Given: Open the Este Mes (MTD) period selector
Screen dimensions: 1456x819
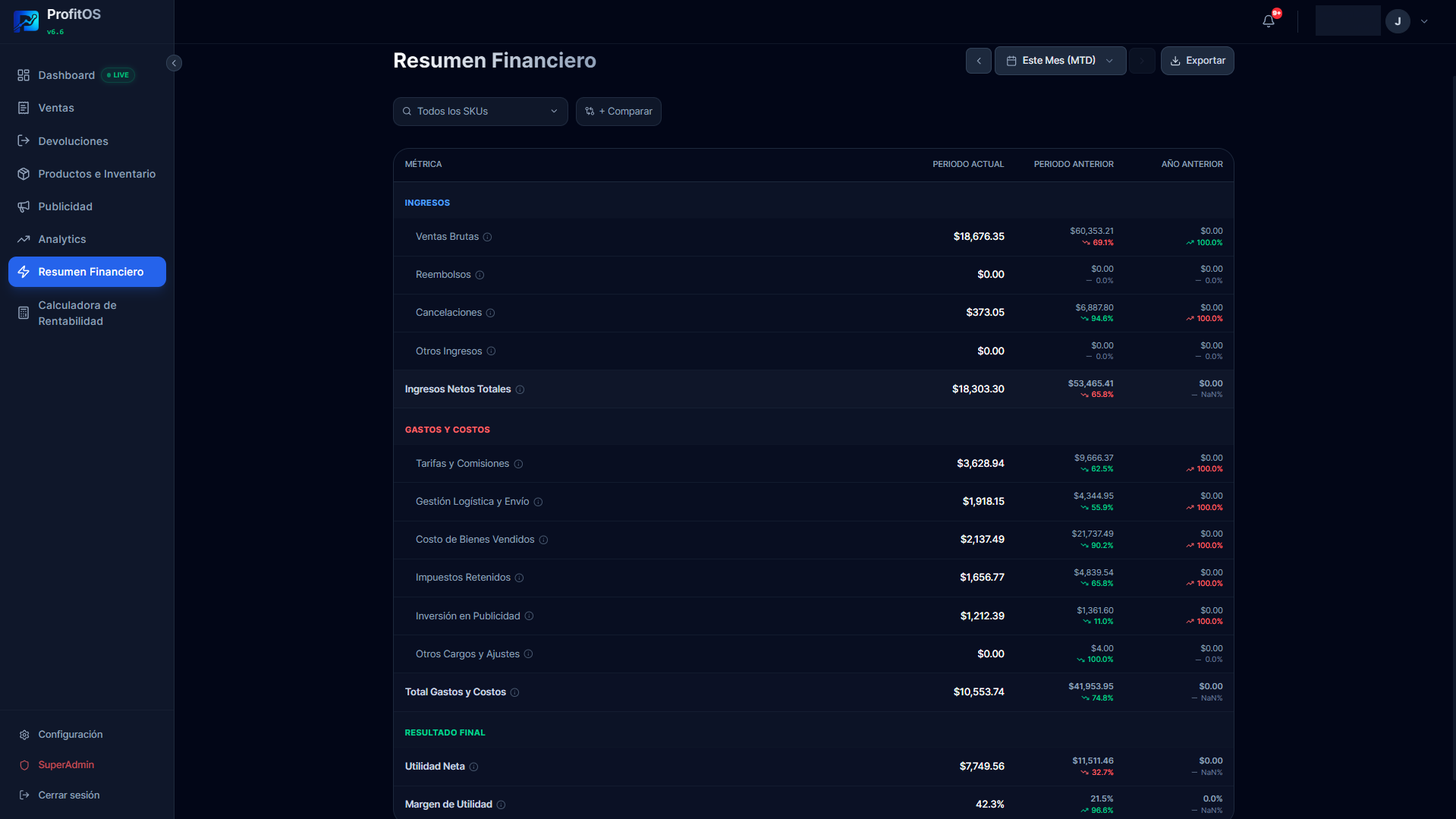Looking at the screenshot, I should click(x=1059, y=61).
